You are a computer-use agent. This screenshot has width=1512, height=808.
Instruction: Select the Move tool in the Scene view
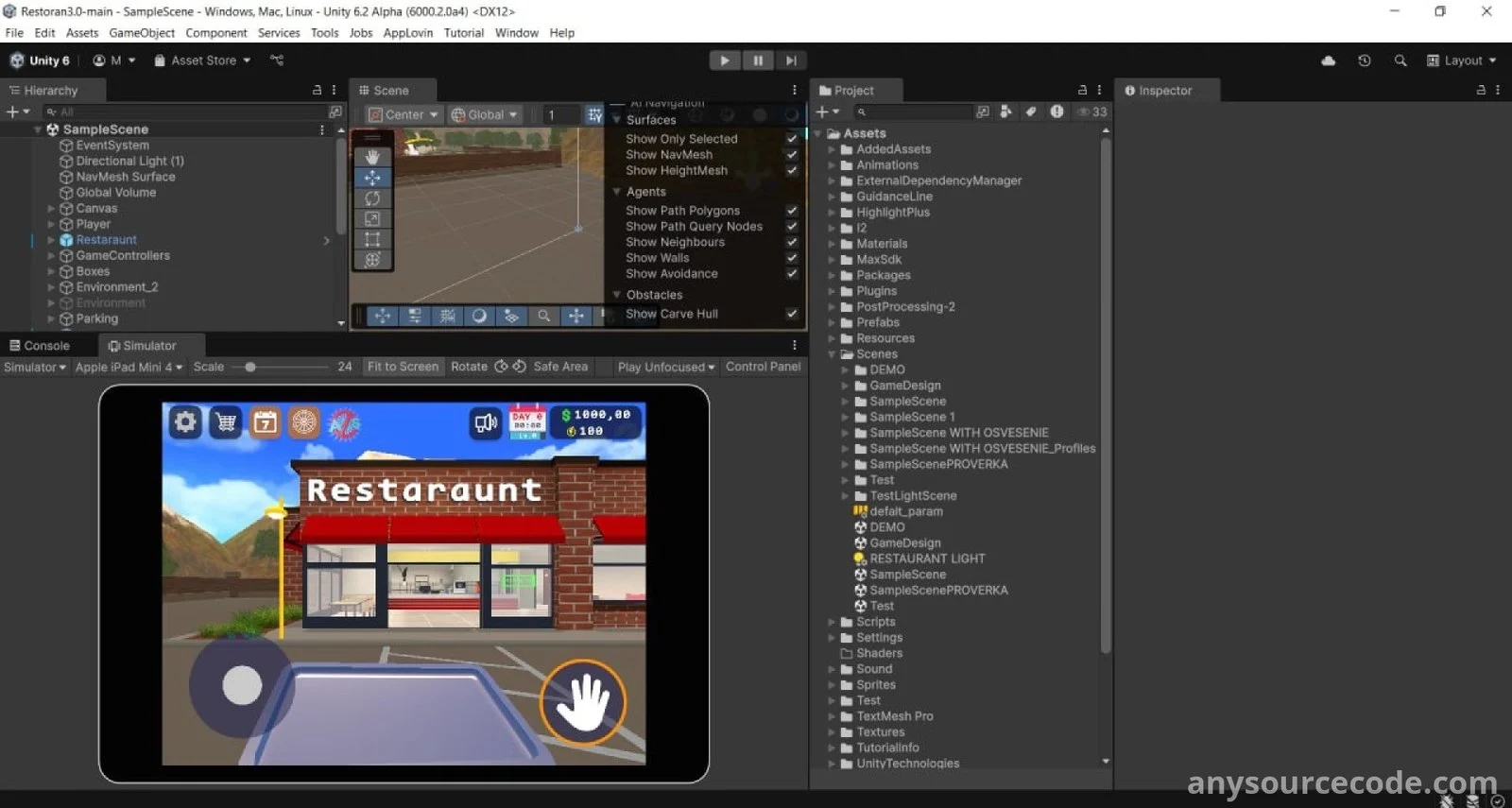click(372, 178)
